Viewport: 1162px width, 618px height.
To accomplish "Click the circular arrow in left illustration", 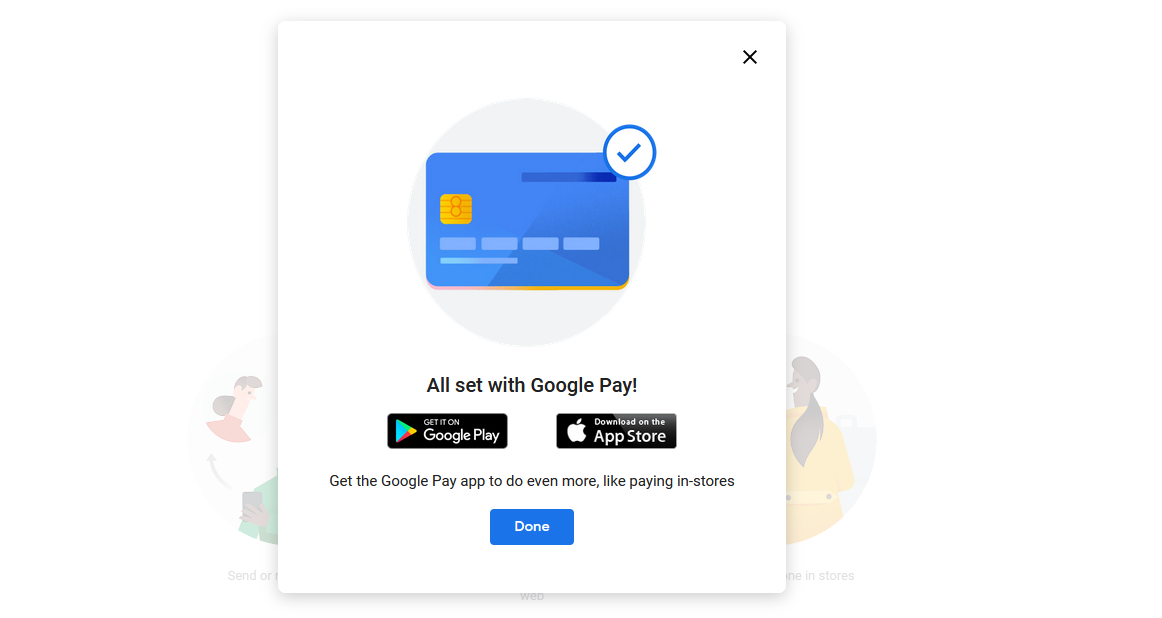I will tap(216, 471).
